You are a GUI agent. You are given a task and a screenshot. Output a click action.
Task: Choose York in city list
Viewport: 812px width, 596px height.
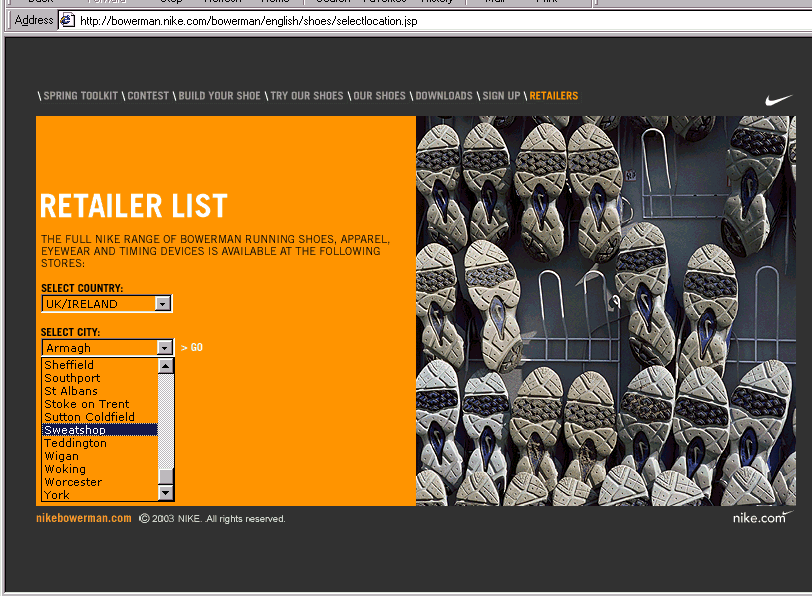(x=100, y=495)
